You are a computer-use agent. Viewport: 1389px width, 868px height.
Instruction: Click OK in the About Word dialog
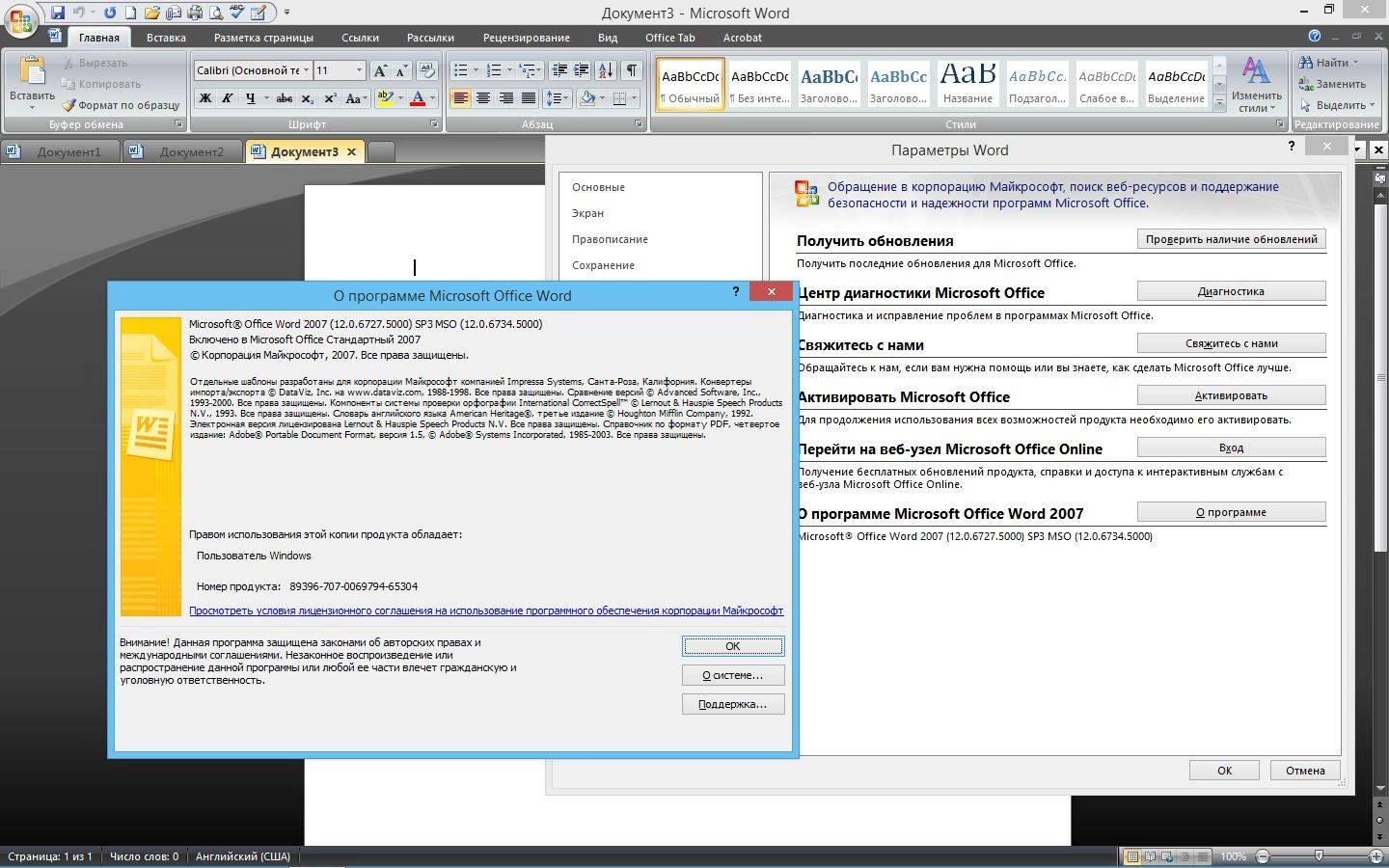pos(733,646)
